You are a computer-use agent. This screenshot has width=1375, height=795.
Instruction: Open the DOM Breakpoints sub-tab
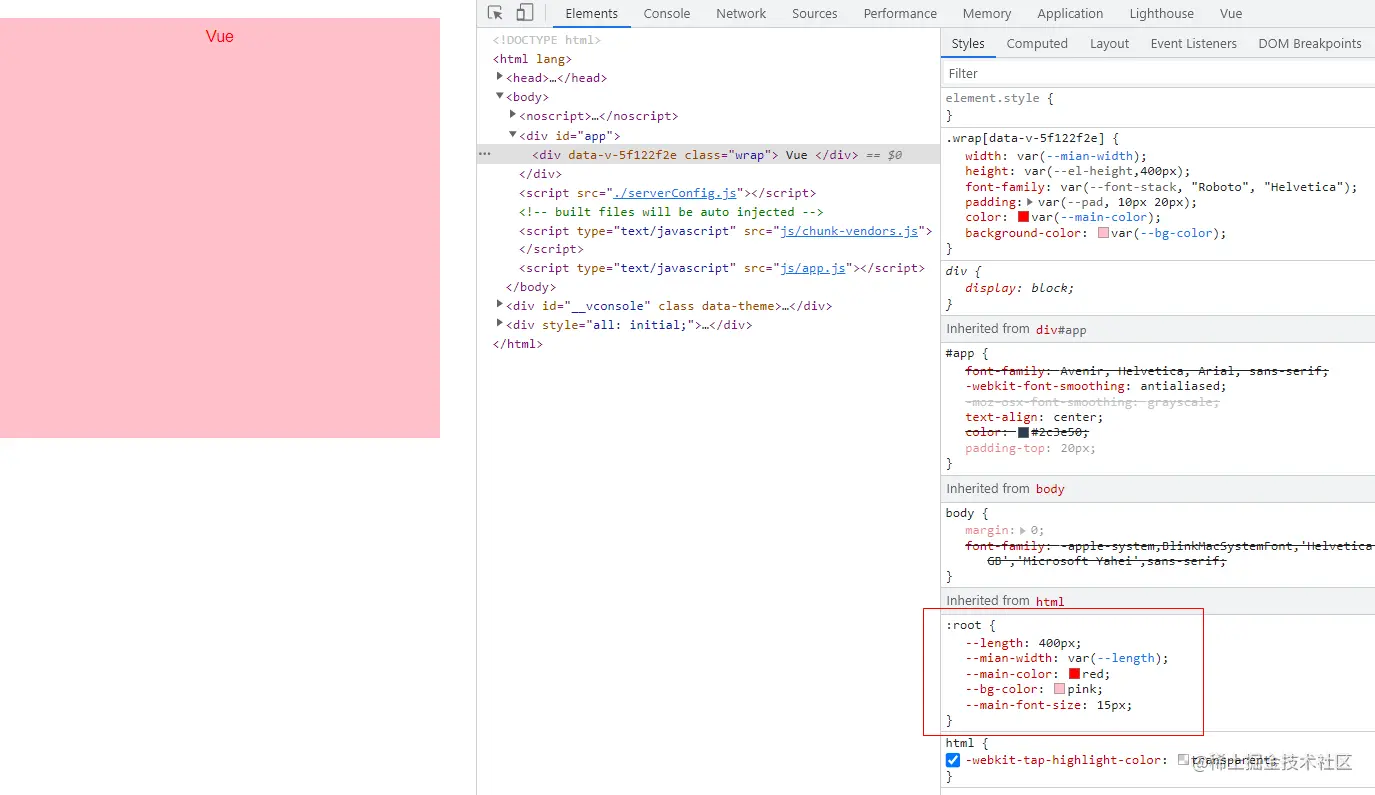1310,44
